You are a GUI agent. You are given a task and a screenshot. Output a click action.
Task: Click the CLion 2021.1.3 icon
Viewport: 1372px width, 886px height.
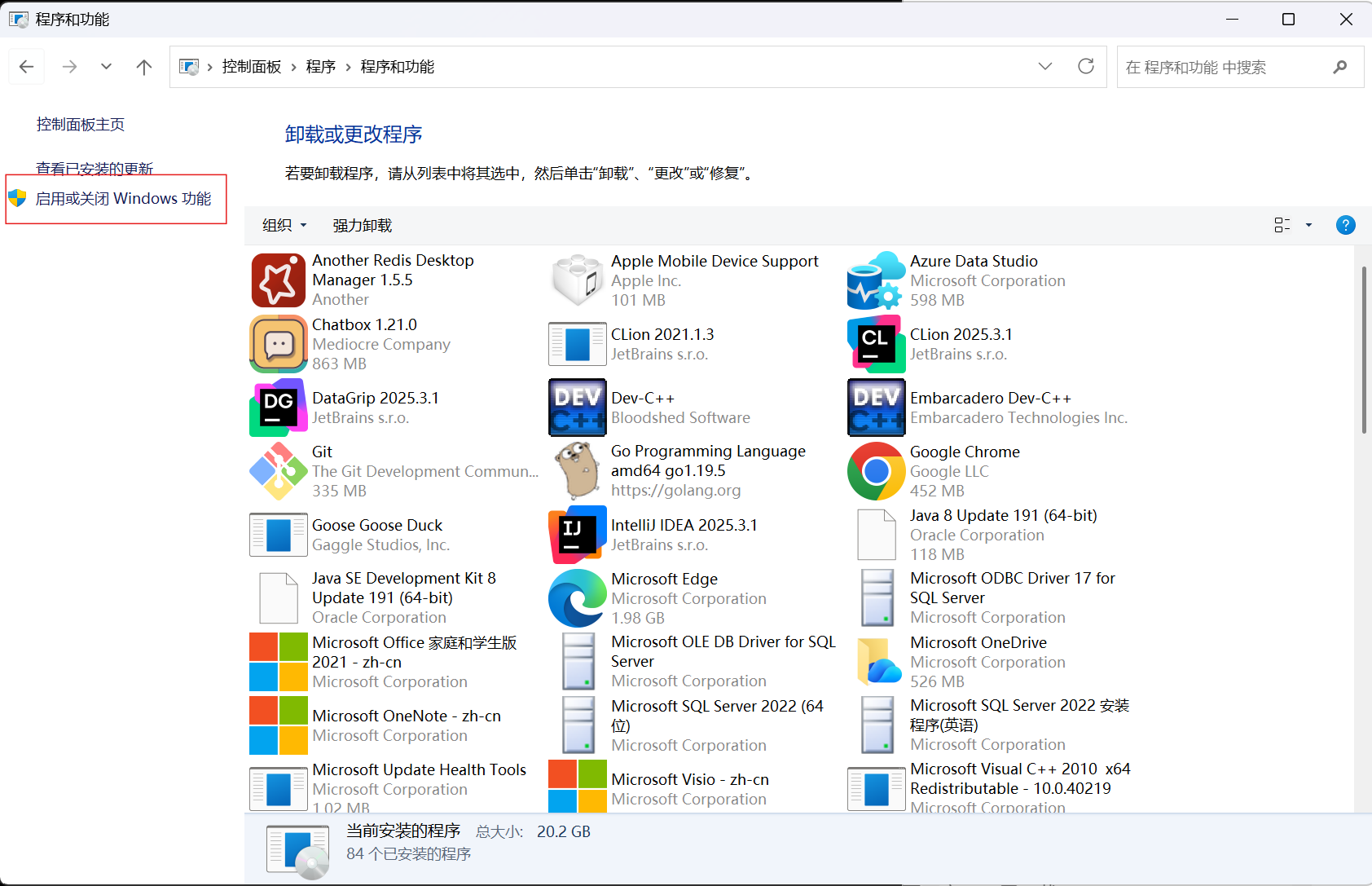(x=578, y=344)
